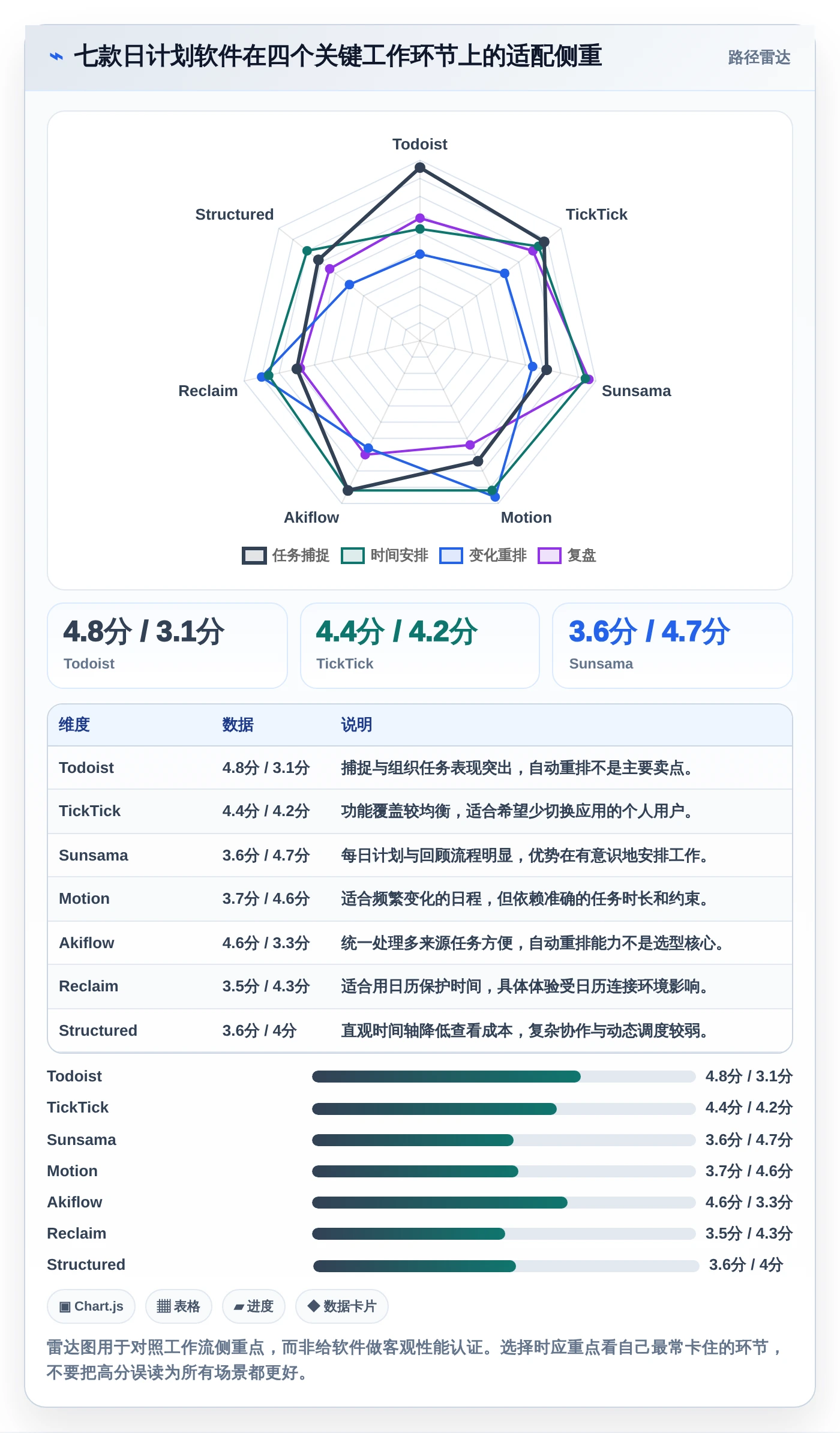The height and width of the screenshot is (1433, 840).
Task: Open the Sunsama 3.6分 / 4.7分 data card
Action: coord(673,646)
